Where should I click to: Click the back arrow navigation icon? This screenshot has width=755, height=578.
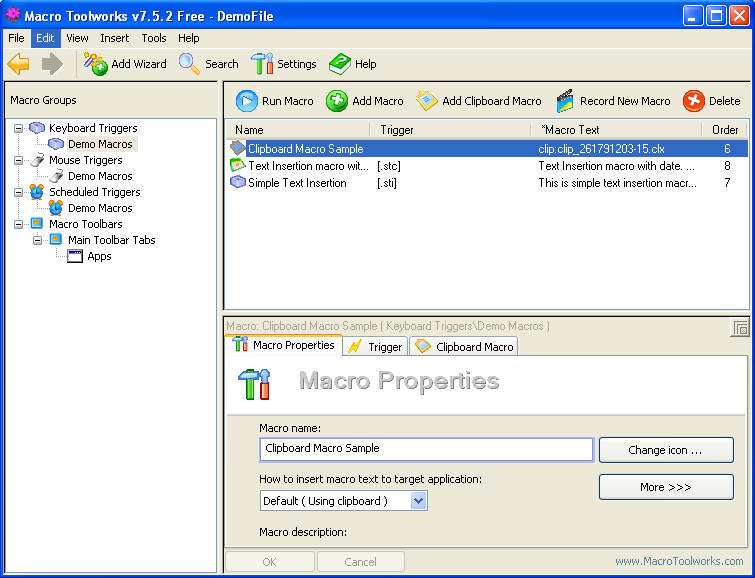click(19, 64)
